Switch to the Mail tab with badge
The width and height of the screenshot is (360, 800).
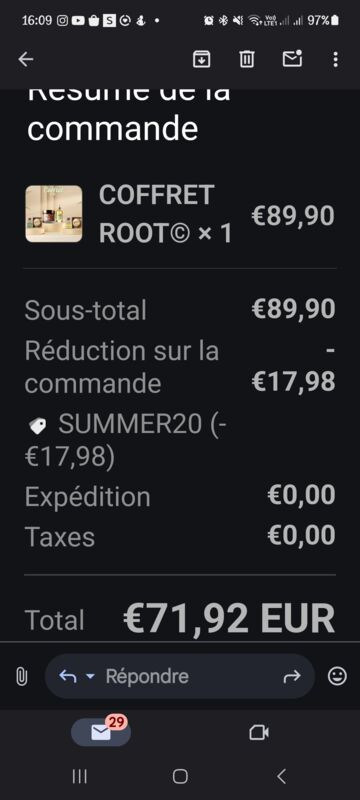tap(101, 732)
